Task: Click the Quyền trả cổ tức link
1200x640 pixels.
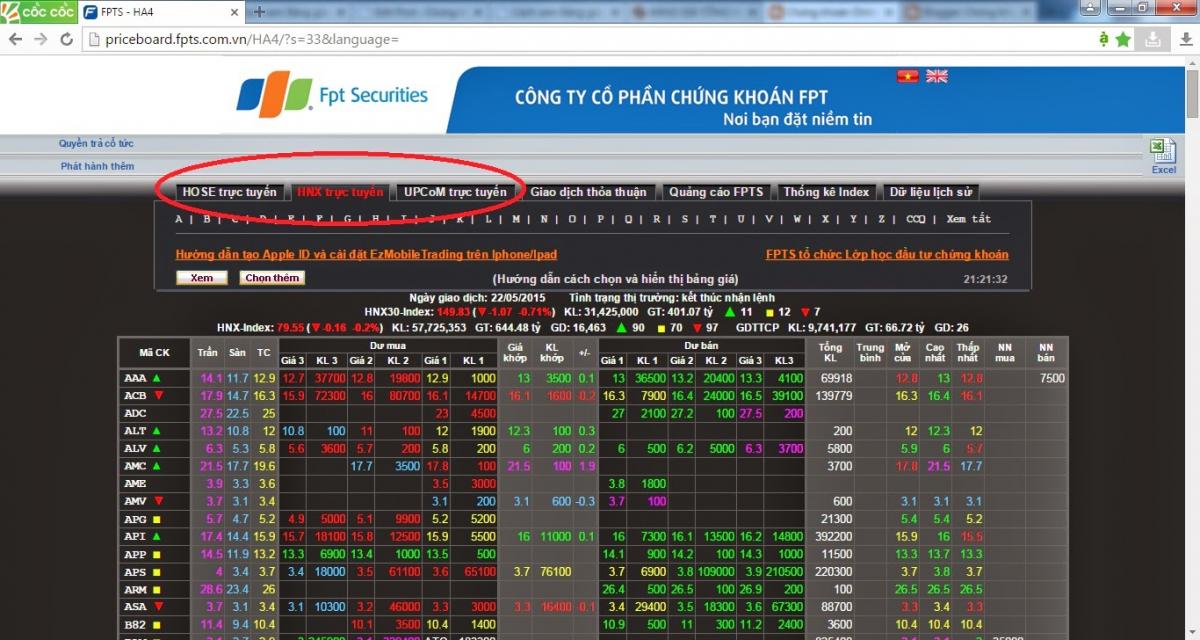Action: [x=96, y=144]
